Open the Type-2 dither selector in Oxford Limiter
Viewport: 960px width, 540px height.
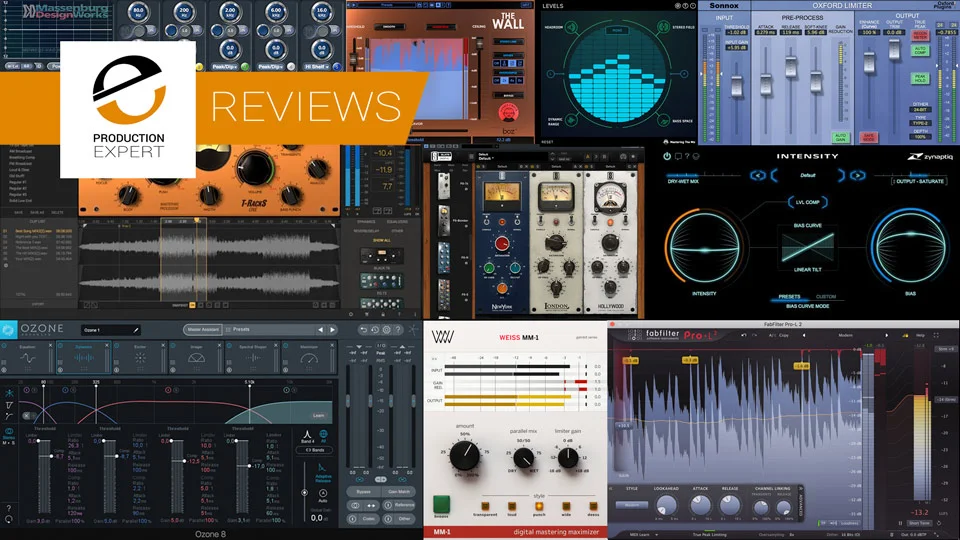click(x=920, y=123)
